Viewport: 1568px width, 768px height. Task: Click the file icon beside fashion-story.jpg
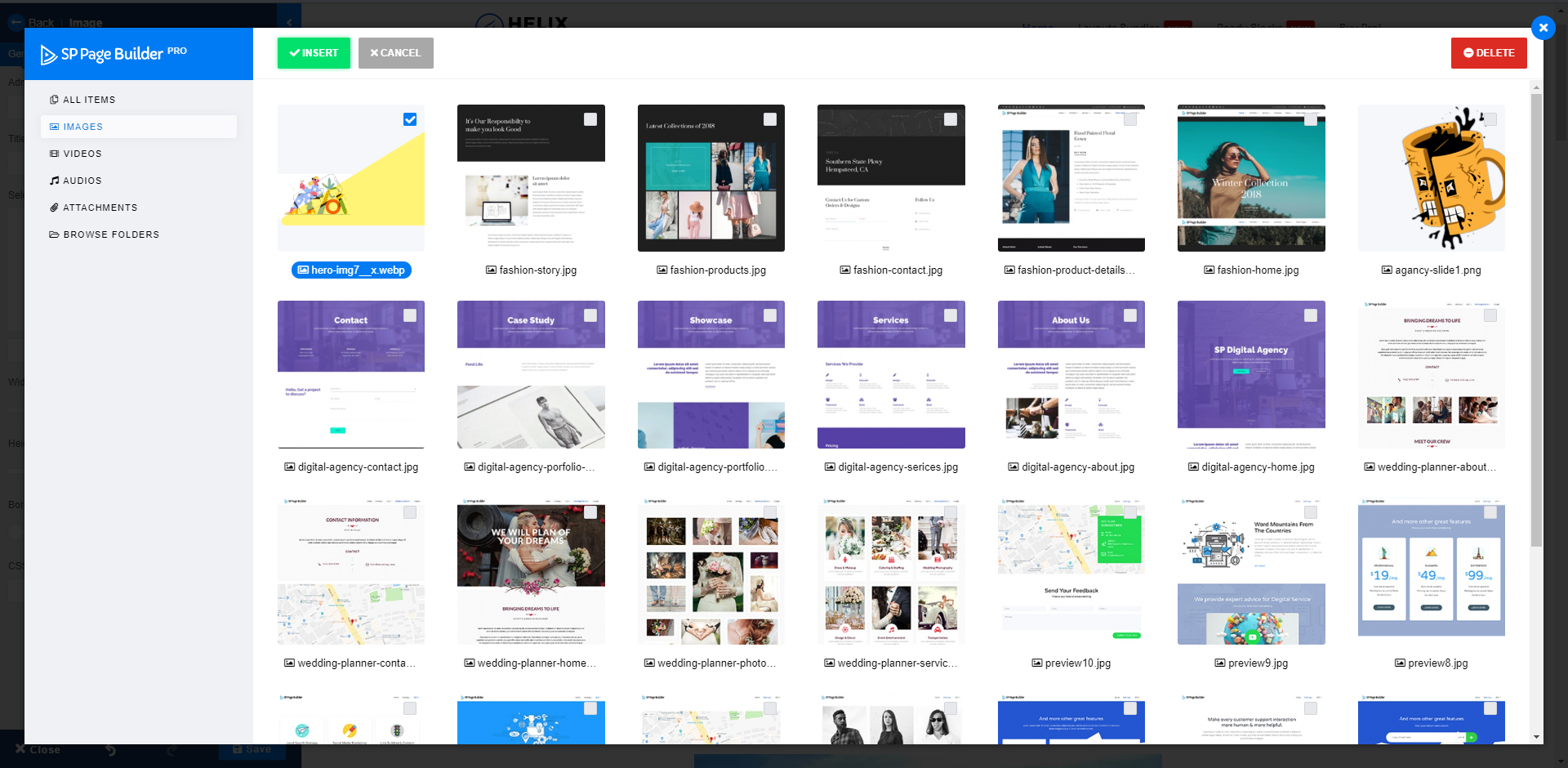click(492, 270)
